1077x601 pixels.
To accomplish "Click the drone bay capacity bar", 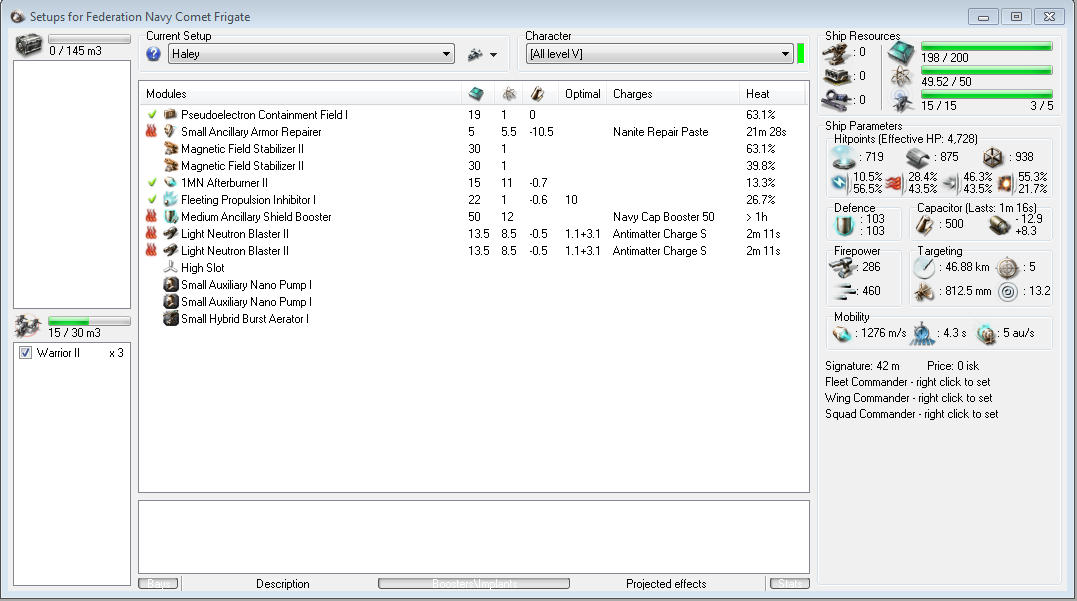I will click(x=89, y=321).
